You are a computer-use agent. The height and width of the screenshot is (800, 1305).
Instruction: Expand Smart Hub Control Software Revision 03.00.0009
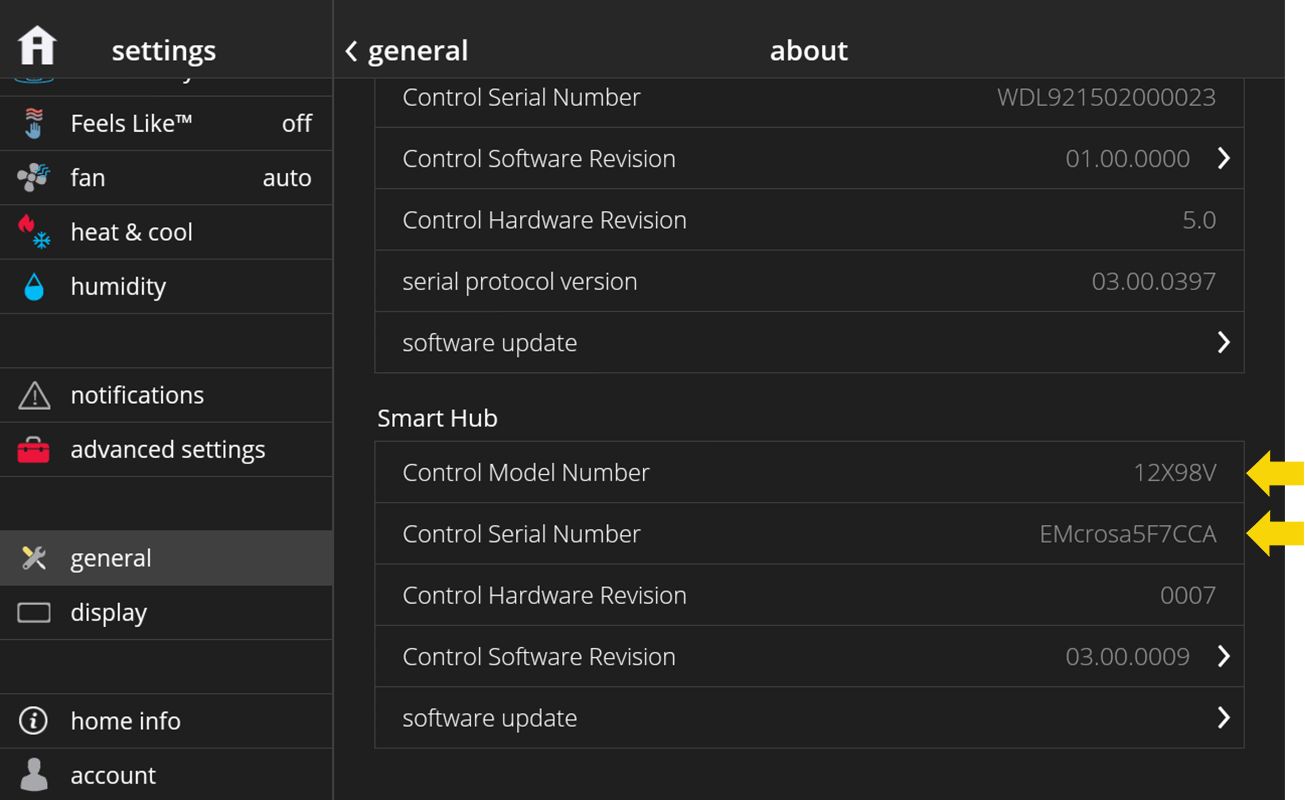tap(1223, 656)
